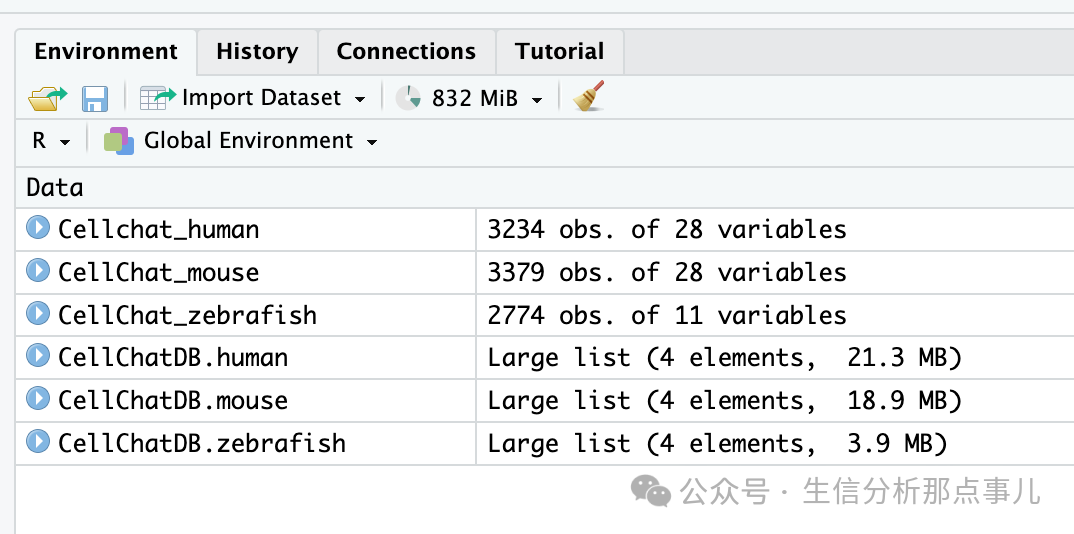1074x534 pixels.
Task: Click the Import Dataset table icon
Action: [x=158, y=98]
